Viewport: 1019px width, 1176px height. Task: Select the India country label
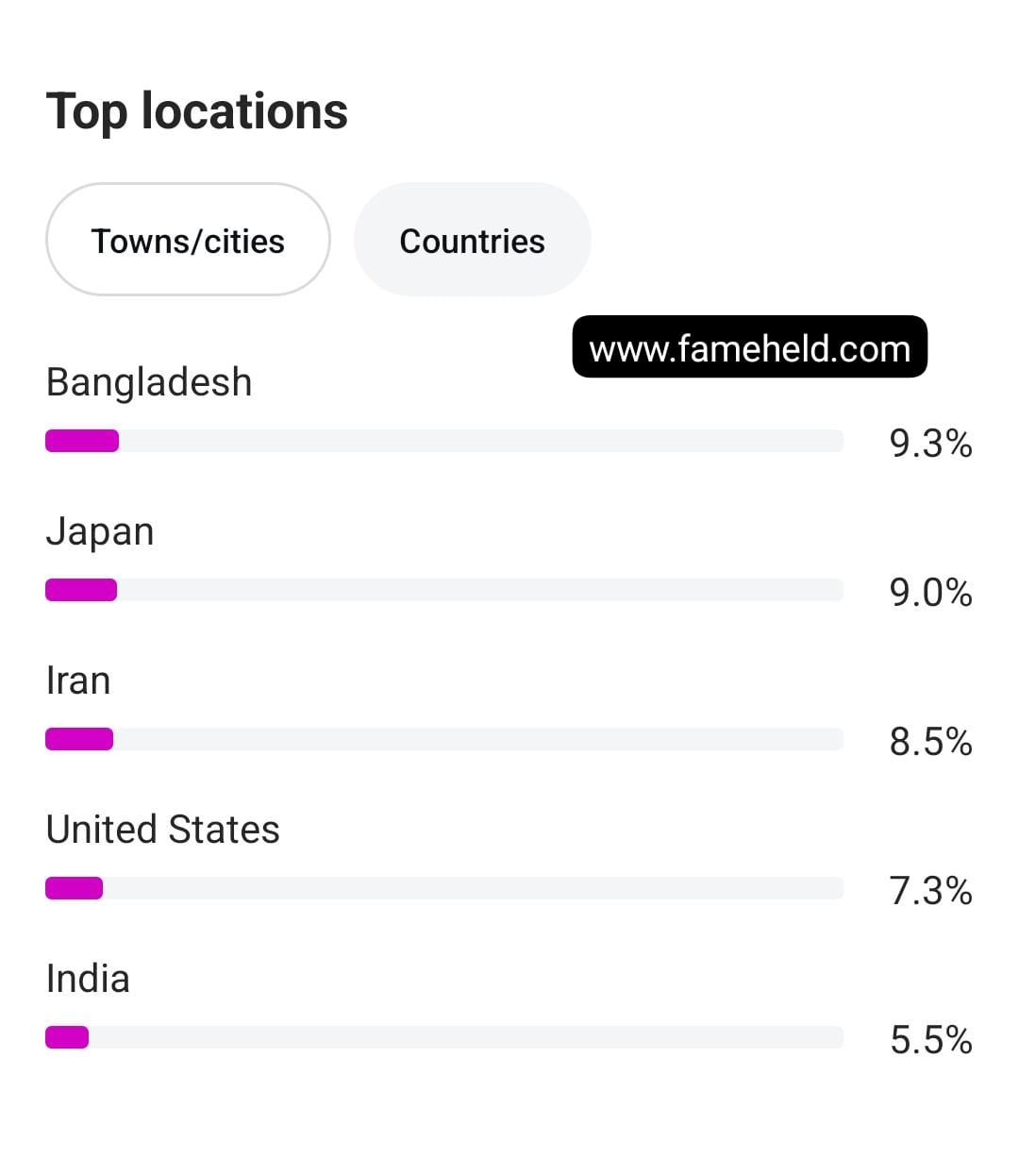coord(88,979)
